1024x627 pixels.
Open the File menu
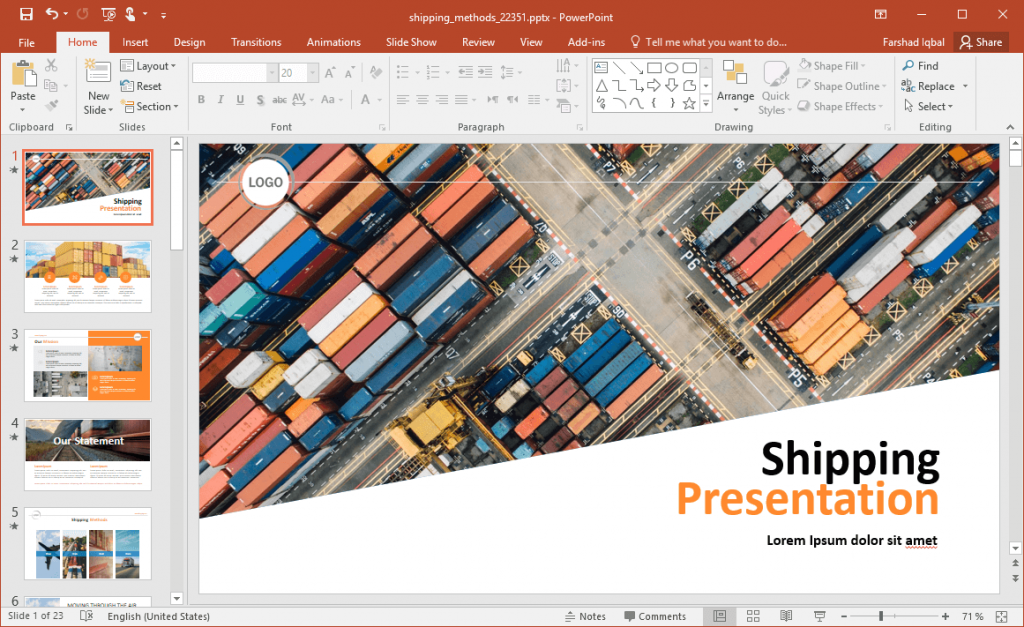click(27, 42)
